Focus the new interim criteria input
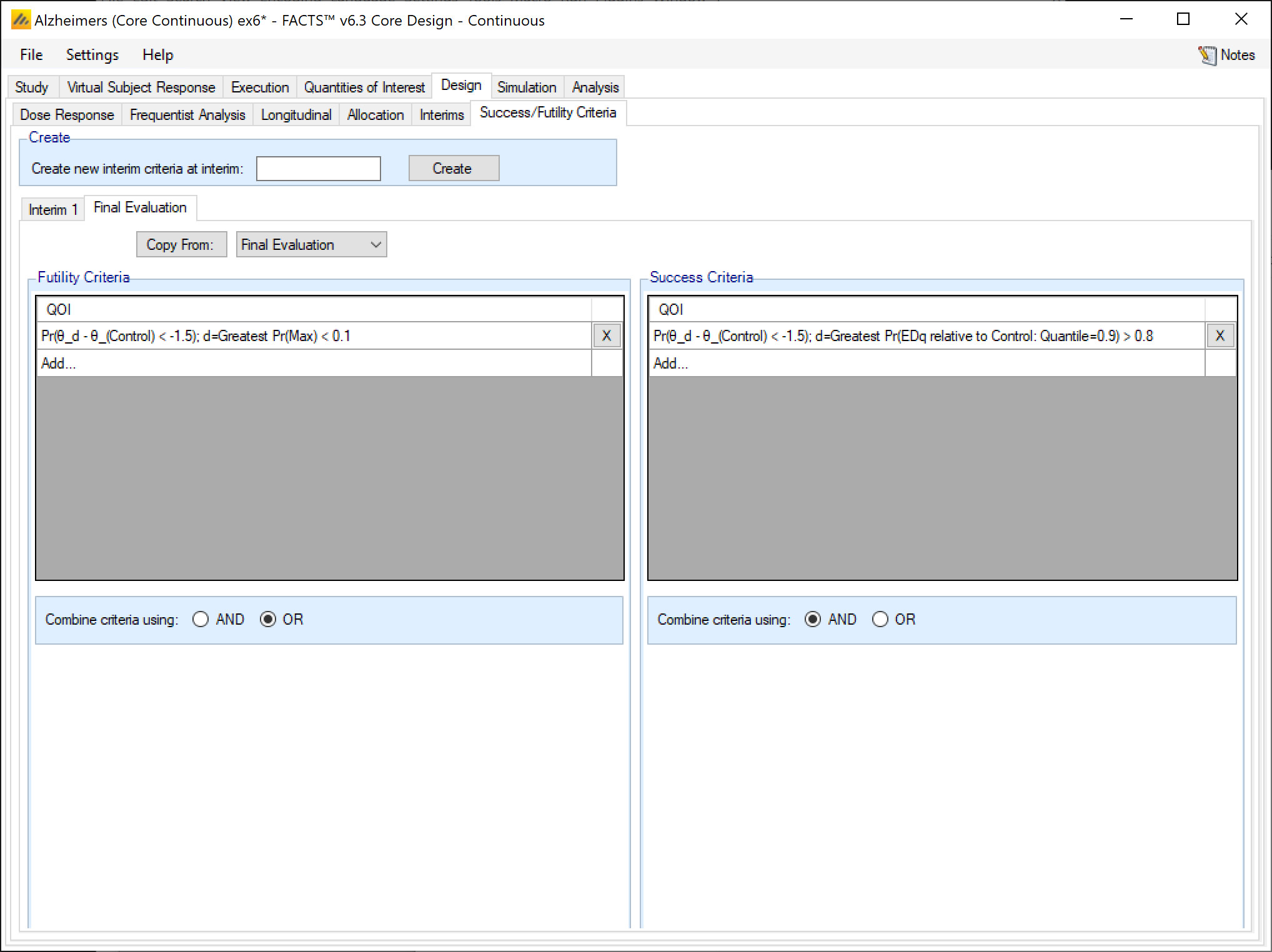 (x=318, y=169)
